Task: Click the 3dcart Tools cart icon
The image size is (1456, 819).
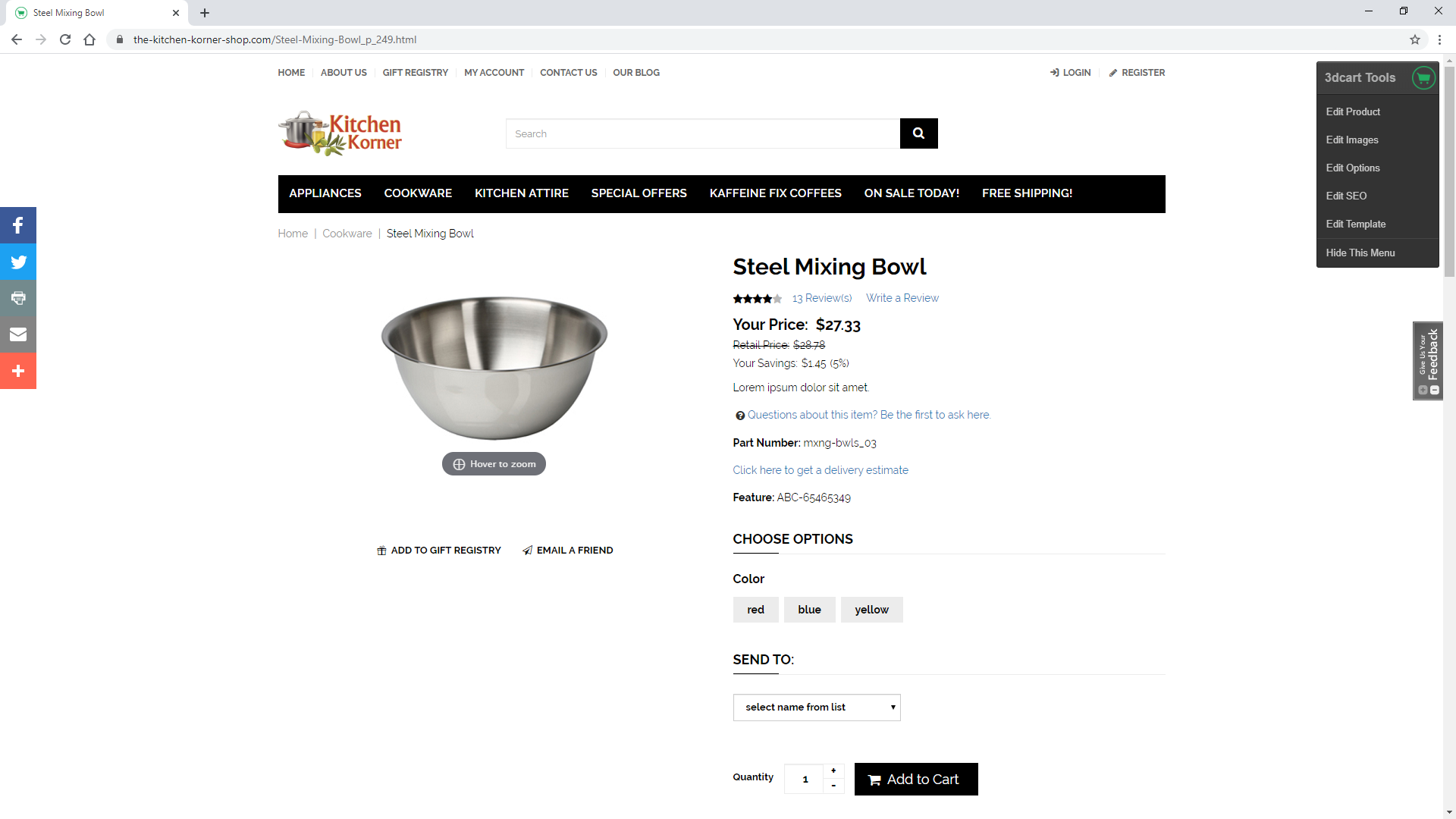Action: [x=1423, y=77]
